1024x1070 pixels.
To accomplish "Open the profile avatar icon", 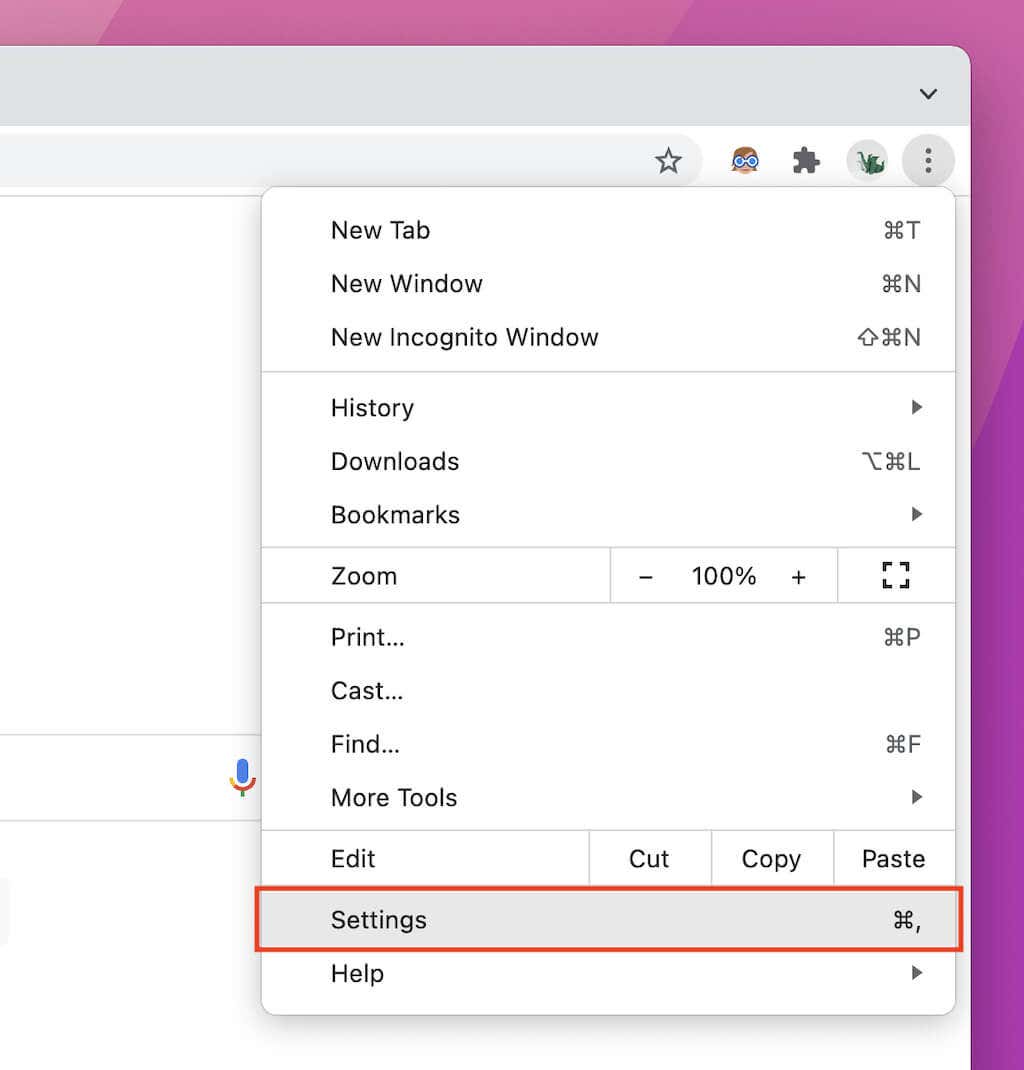I will (x=868, y=161).
